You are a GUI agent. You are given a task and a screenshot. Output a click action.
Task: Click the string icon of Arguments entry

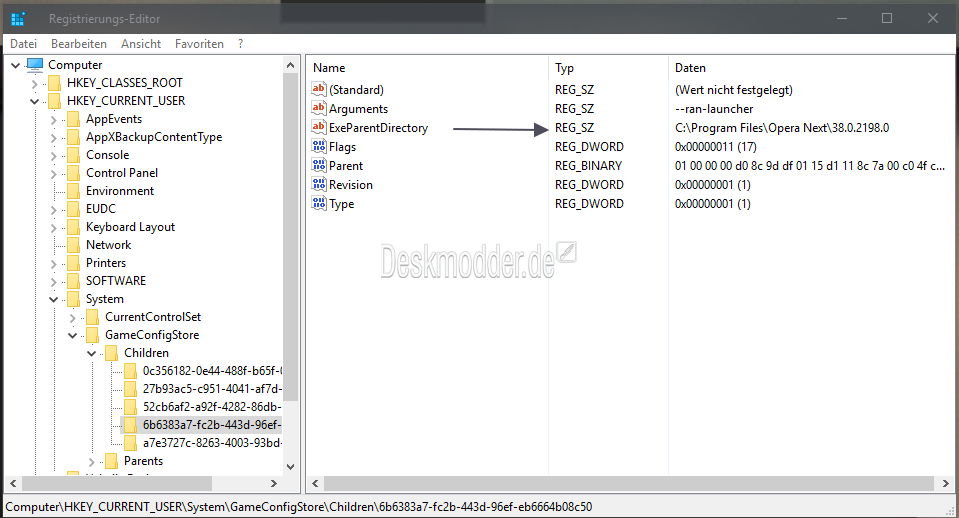point(320,109)
